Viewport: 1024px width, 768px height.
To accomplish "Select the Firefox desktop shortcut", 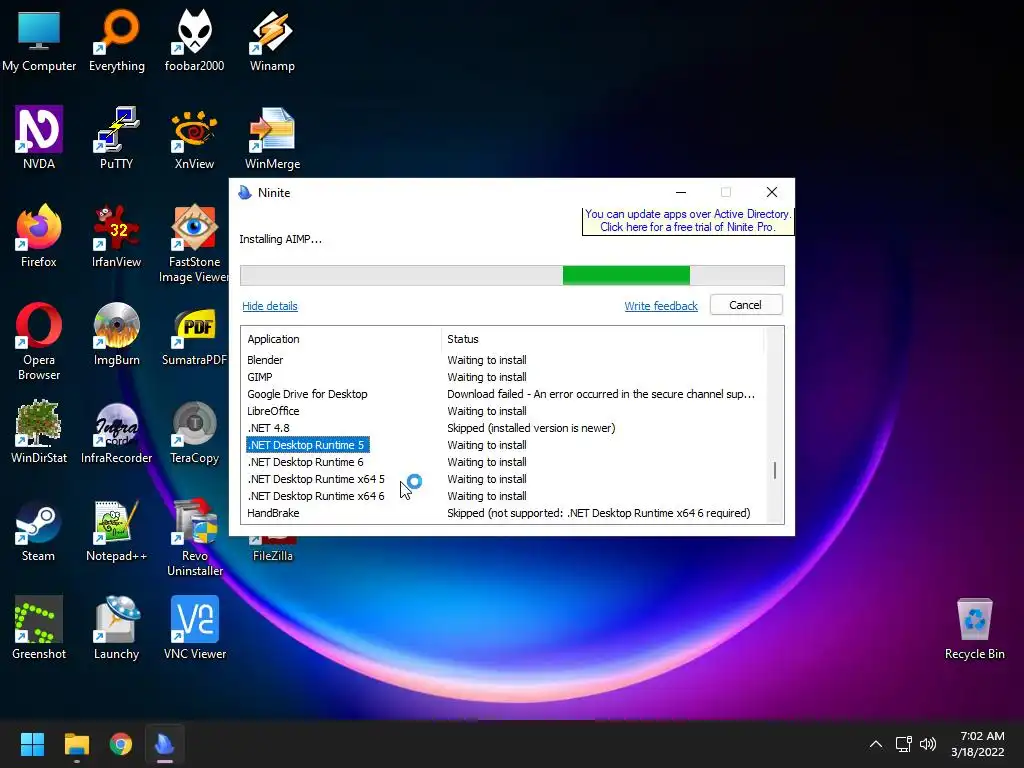I will [39, 236].
